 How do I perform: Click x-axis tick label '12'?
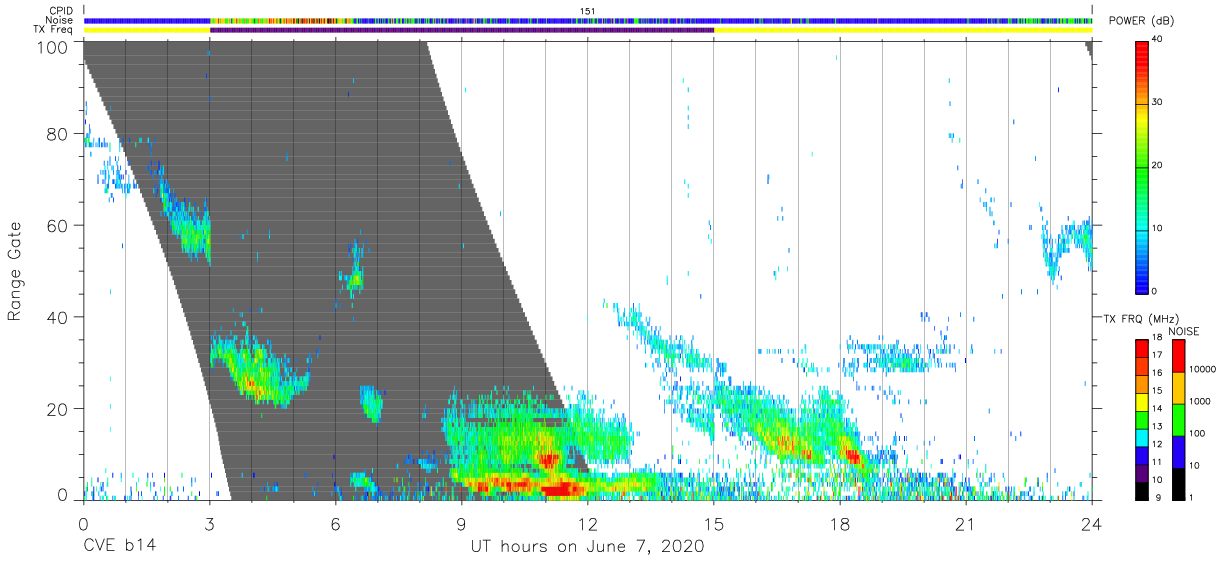coord(587,525)
